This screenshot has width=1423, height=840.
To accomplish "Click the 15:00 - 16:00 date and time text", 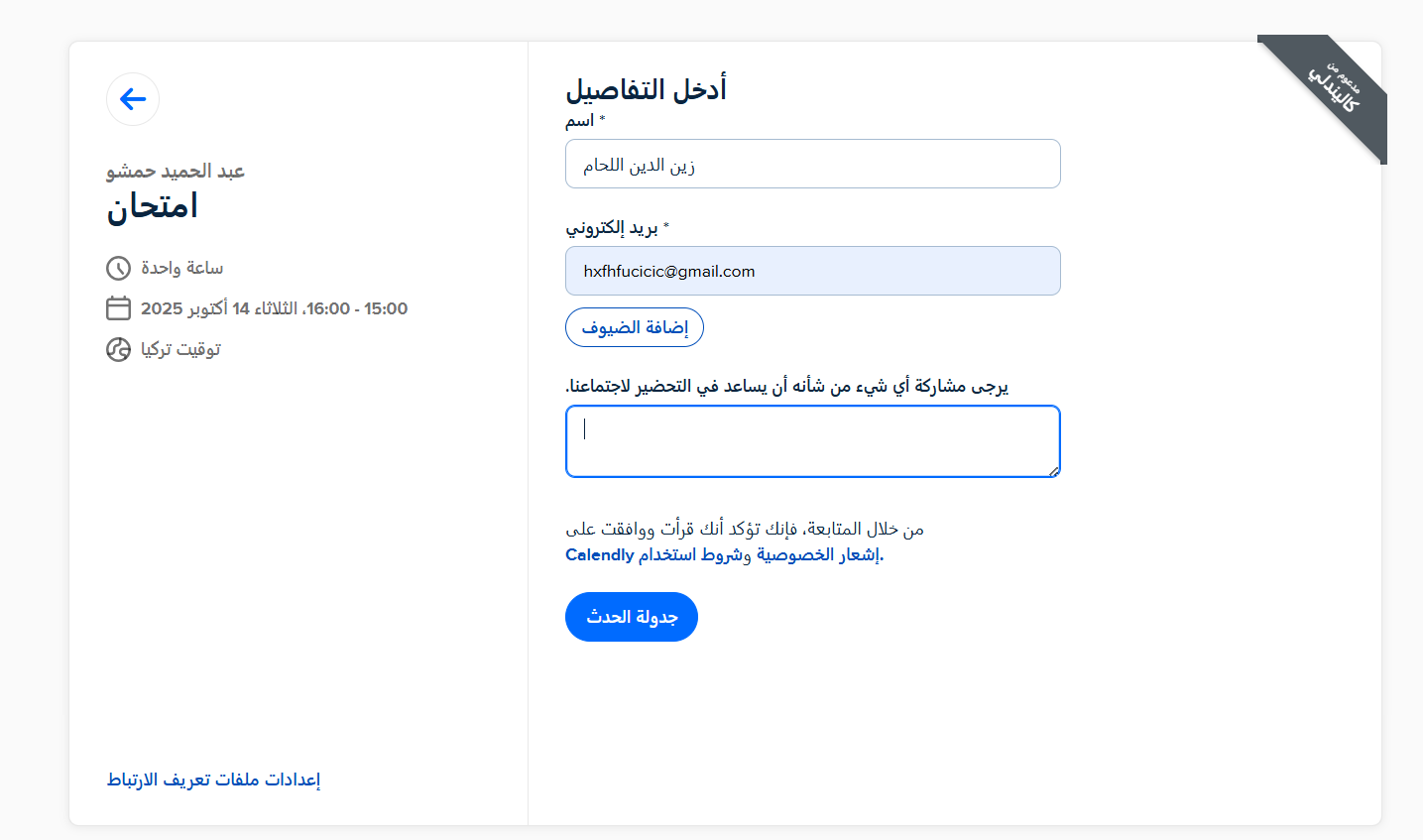I will coord(274,308).
